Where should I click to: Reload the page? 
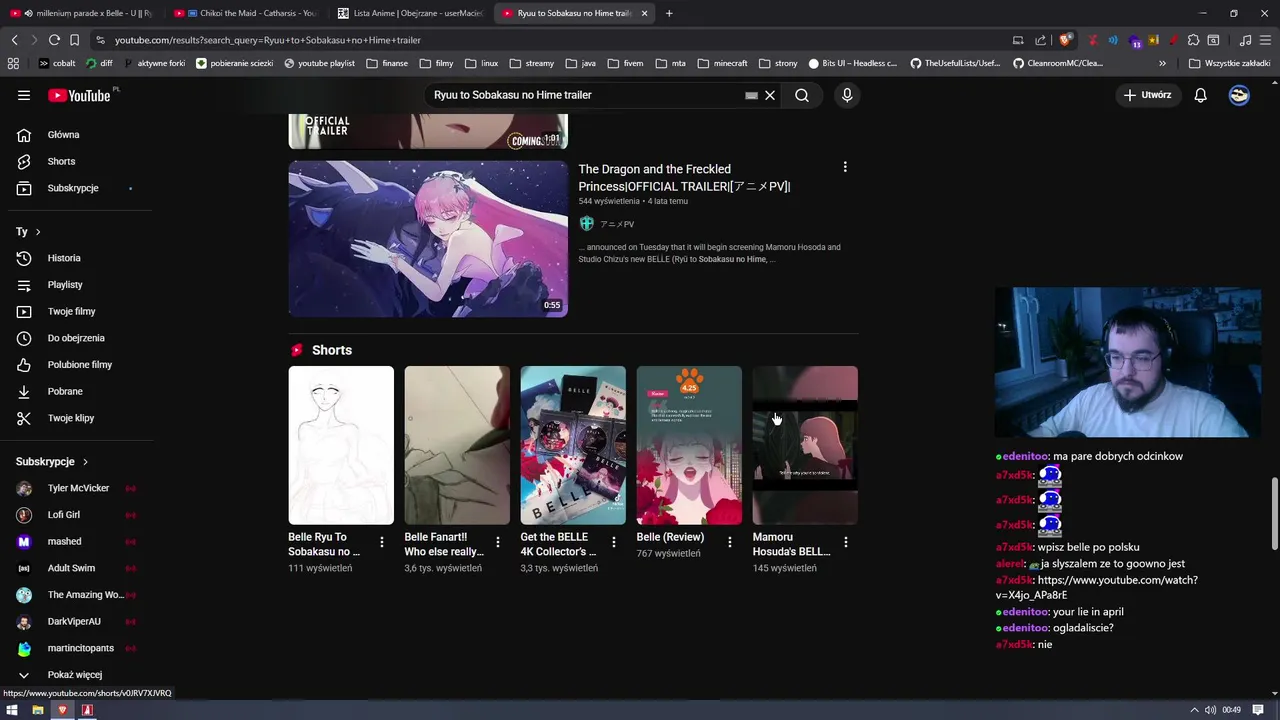(x=54, y=40)
